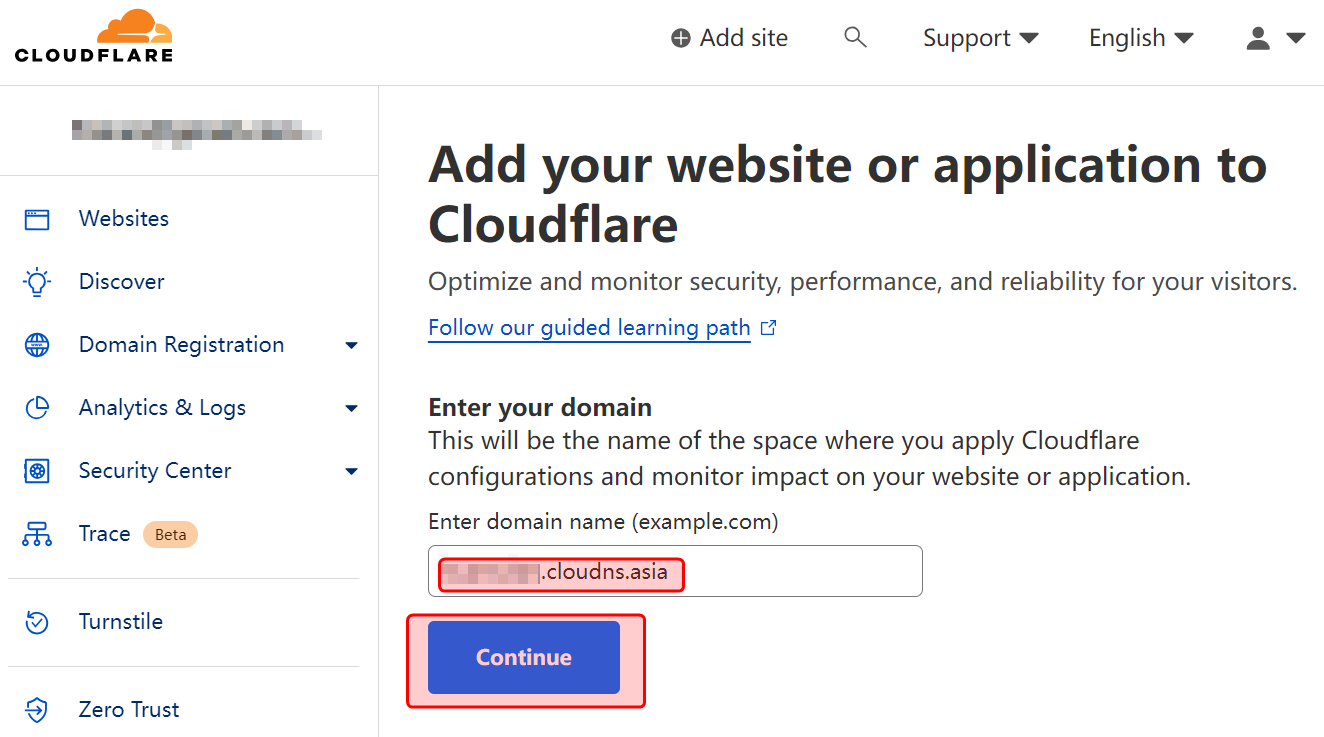The width and height of the screenshot is (1324, 737).
Task: Open the Support dropdown menu
Action: (979, 38)
